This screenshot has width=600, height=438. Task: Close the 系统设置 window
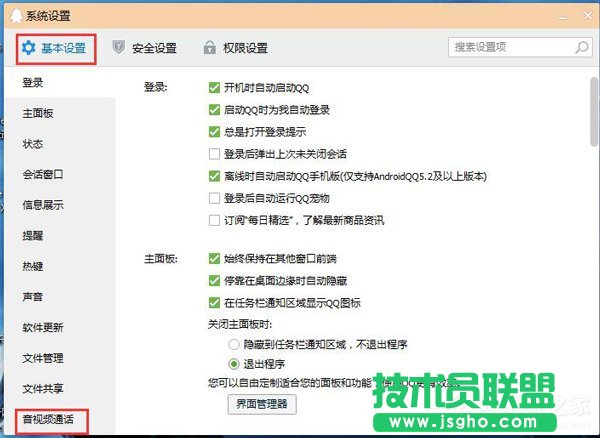point(587,15)
